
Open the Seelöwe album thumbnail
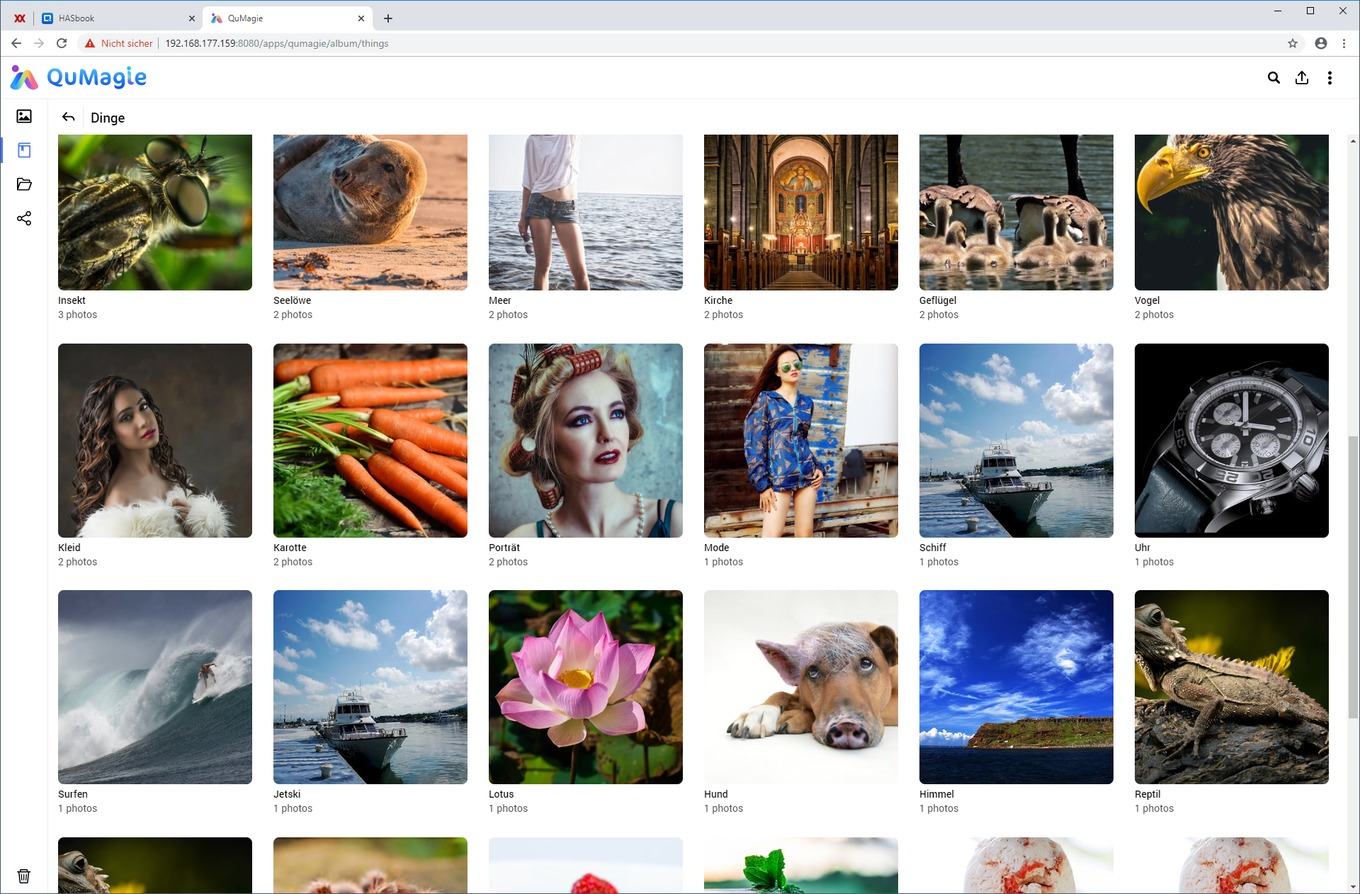pos(370,212)
